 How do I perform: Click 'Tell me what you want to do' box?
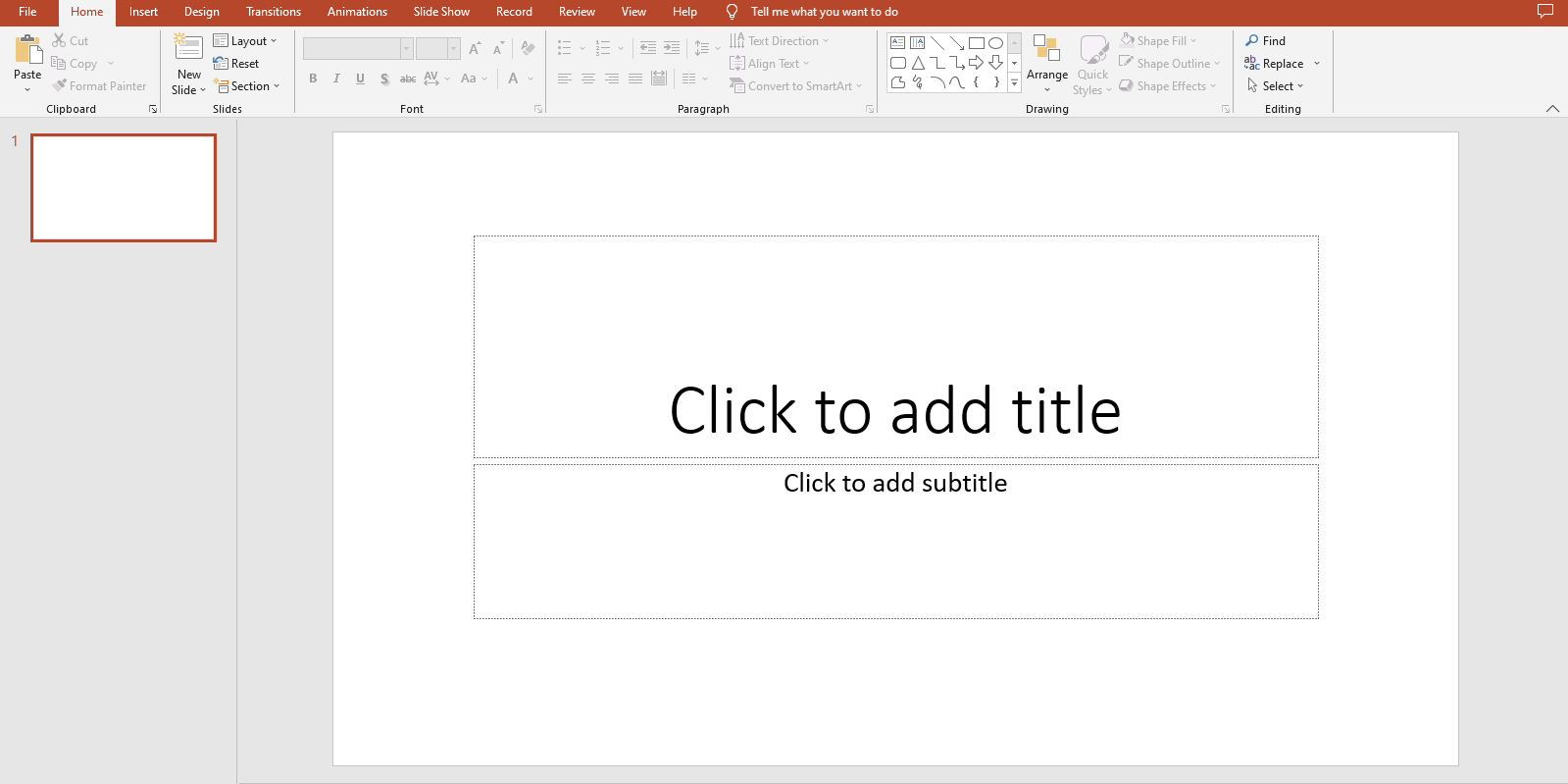pyautogui.click(x=824, y=12)
